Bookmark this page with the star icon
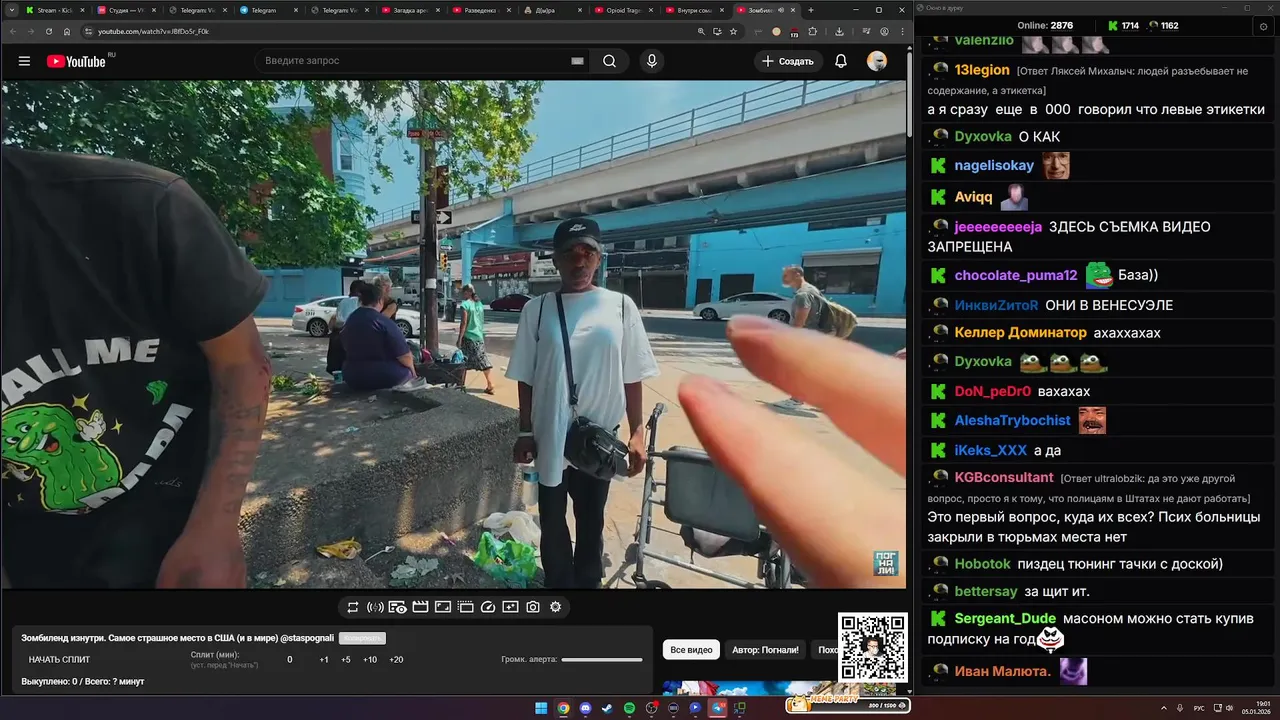The image size is (1280, 720). [733, 31]
